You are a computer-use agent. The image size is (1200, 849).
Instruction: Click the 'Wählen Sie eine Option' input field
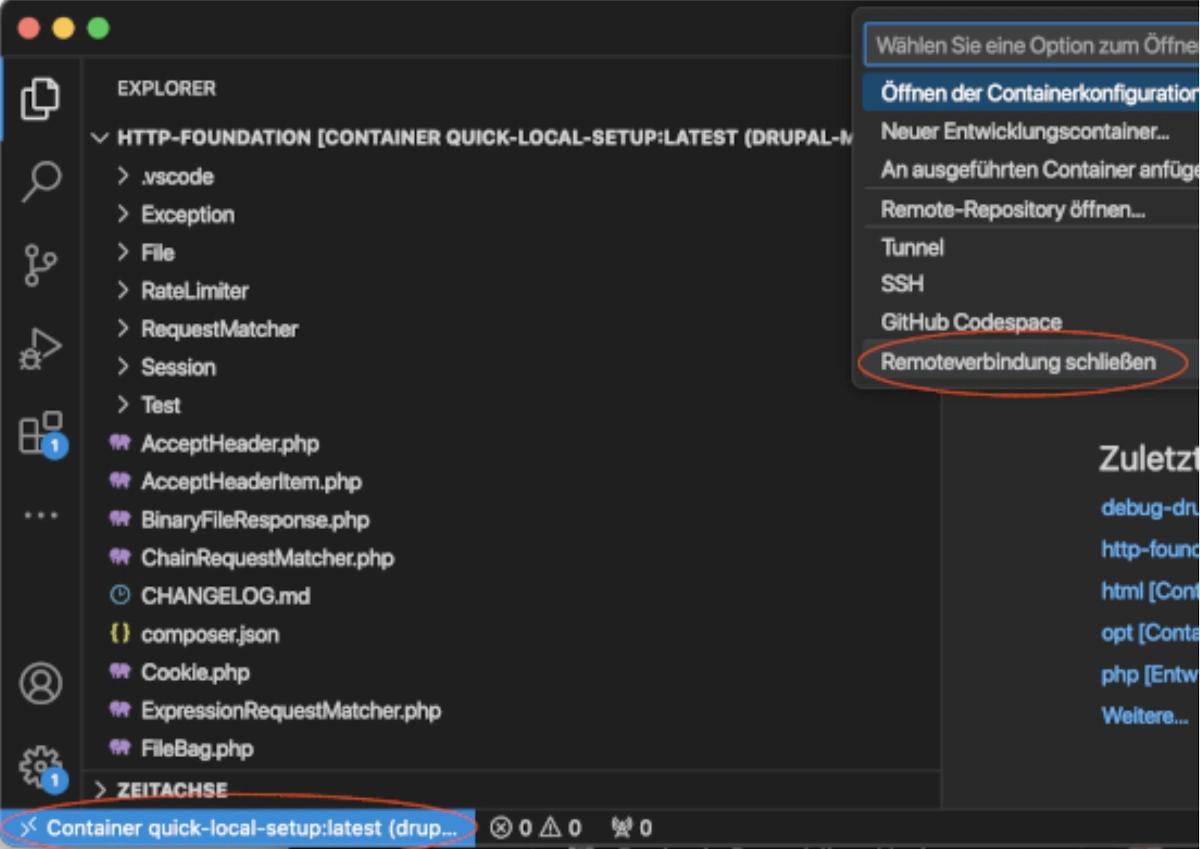[1030, 46]
